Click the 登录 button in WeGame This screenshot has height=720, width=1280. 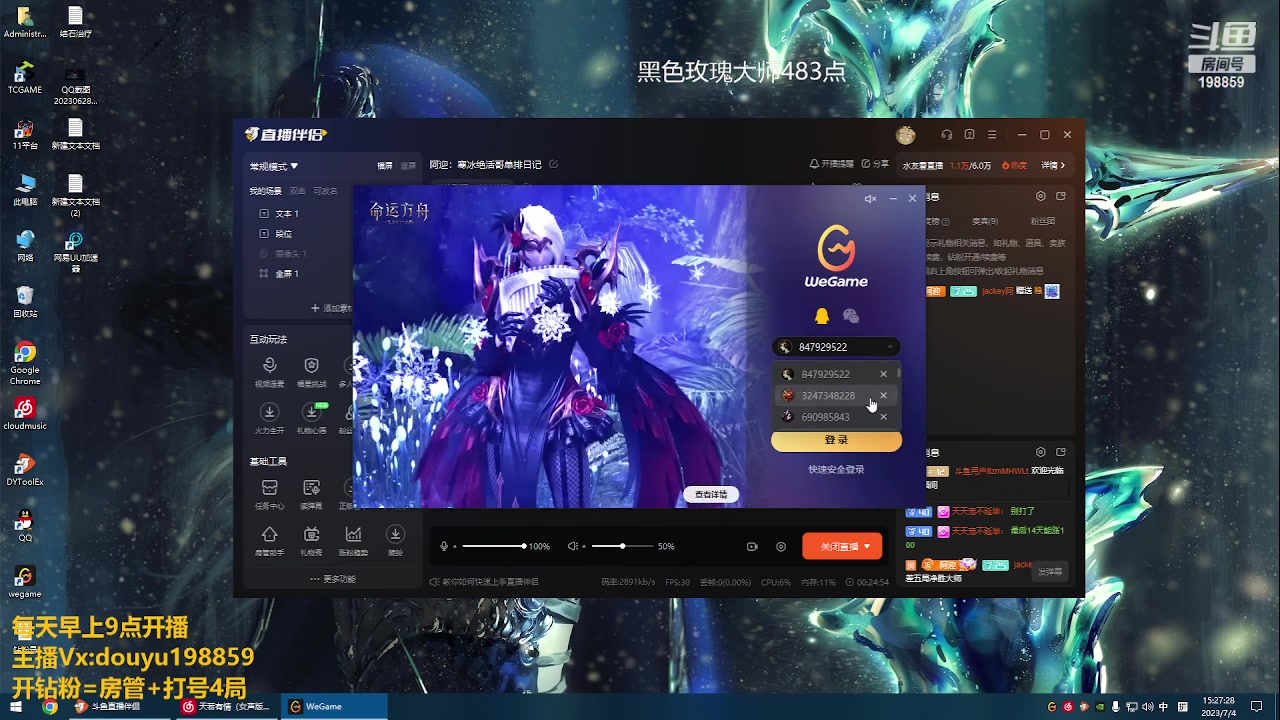[x=835, y=441]
